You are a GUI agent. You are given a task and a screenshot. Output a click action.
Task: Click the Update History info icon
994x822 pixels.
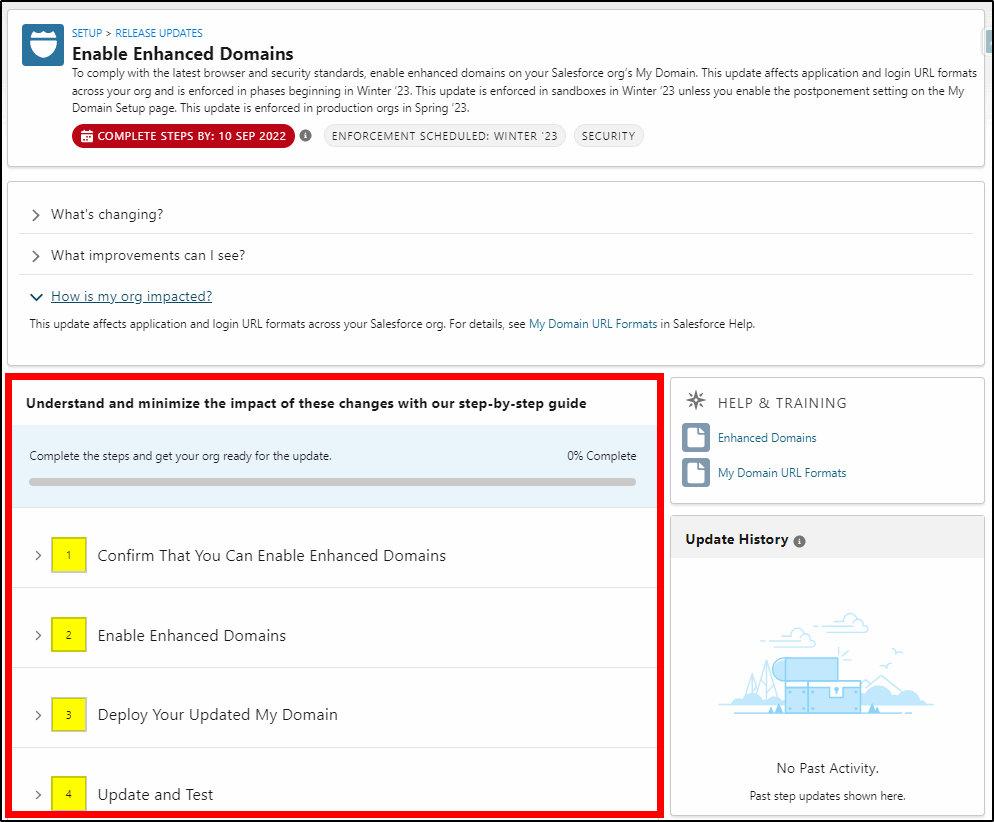click(x=799, y=541)
